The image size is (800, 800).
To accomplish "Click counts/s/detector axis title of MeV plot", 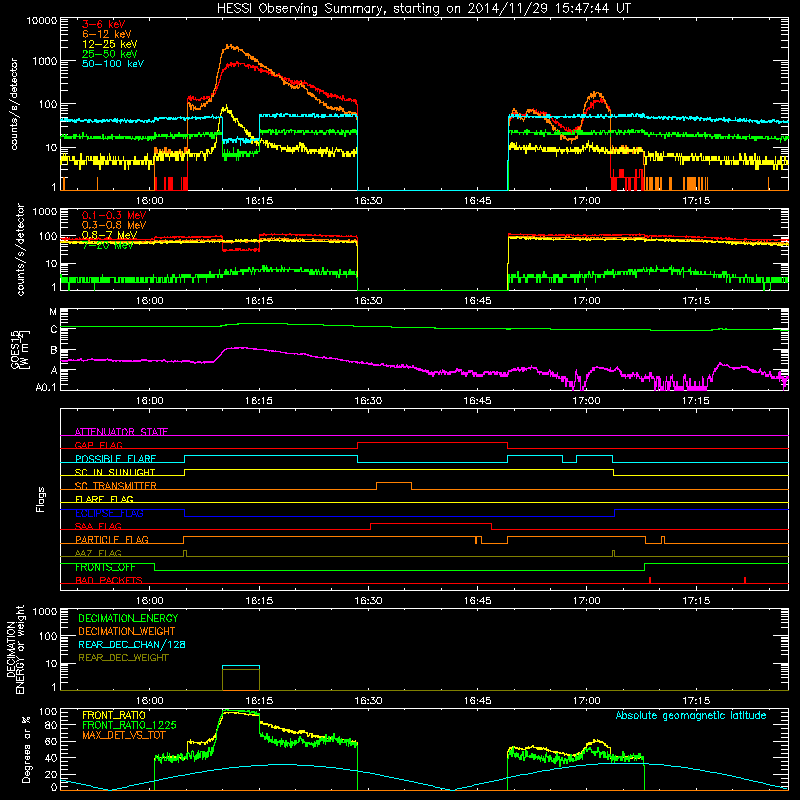I will [x=20, y=249].
